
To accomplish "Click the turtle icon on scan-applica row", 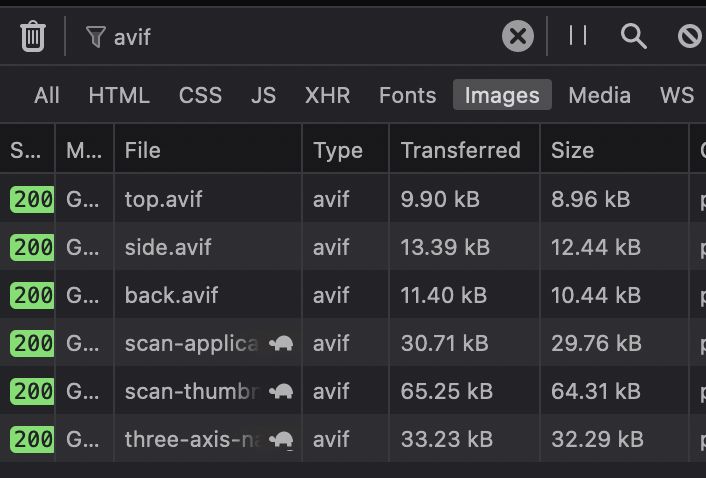I will (x=281, y=344).
